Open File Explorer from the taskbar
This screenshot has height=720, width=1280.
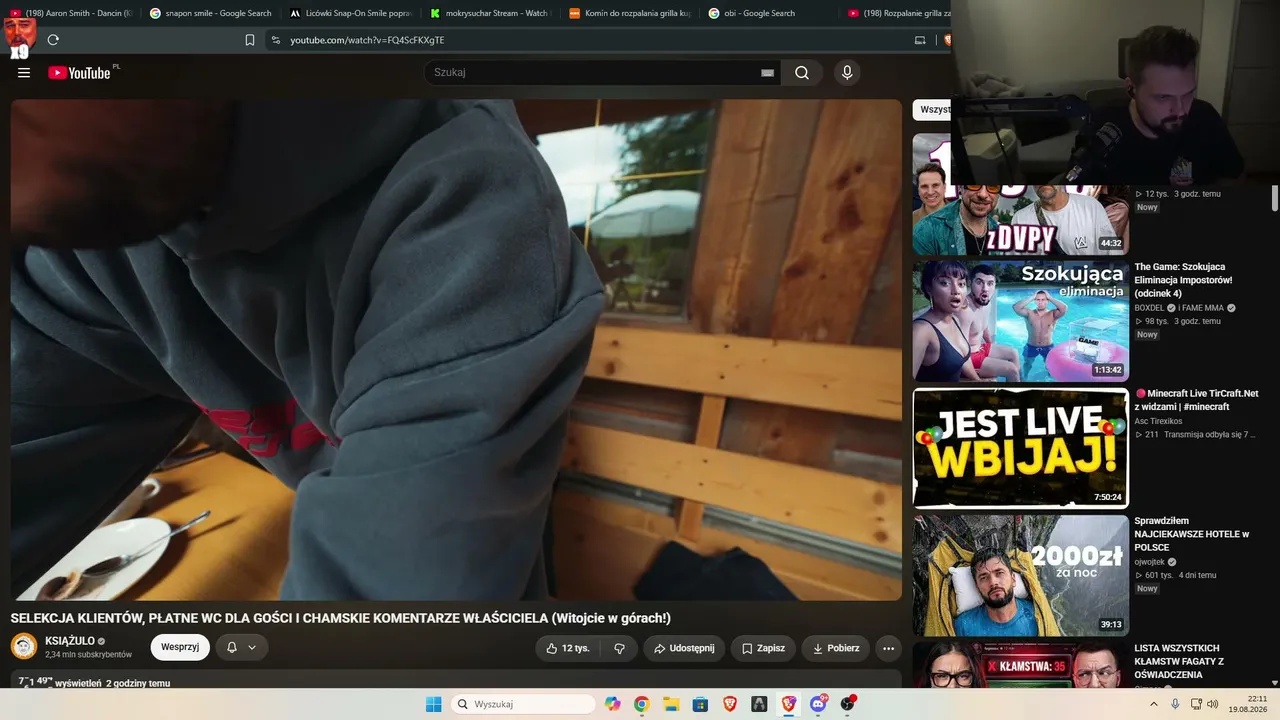coord(671,704)
